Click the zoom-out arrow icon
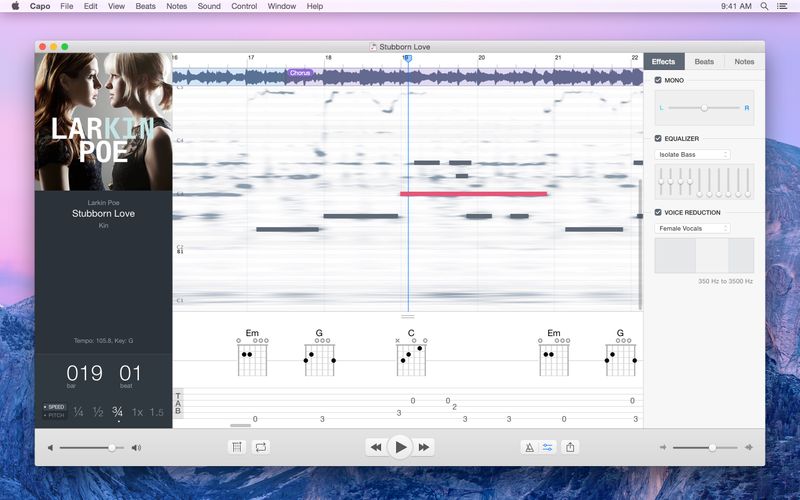The image size is (800, 500). 663,447
